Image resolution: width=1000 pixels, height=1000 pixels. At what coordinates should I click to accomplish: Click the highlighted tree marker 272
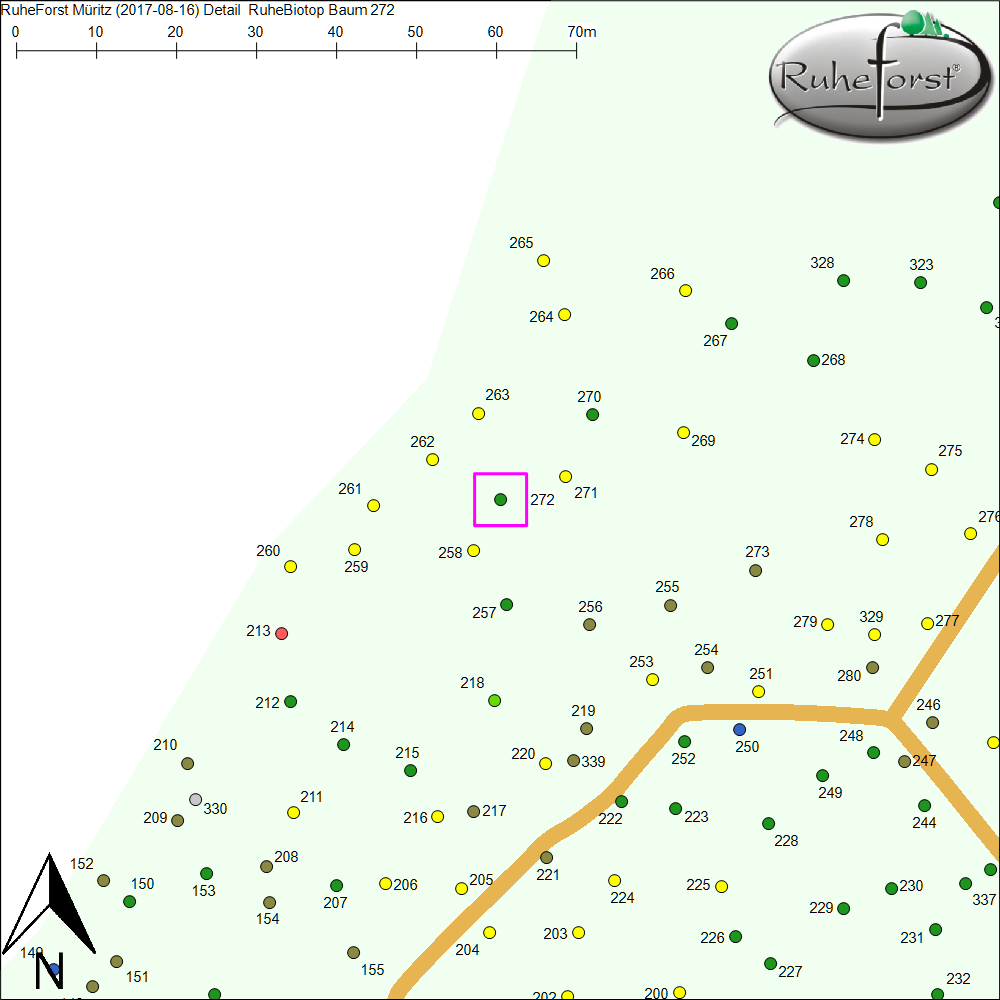coord(500,499)
